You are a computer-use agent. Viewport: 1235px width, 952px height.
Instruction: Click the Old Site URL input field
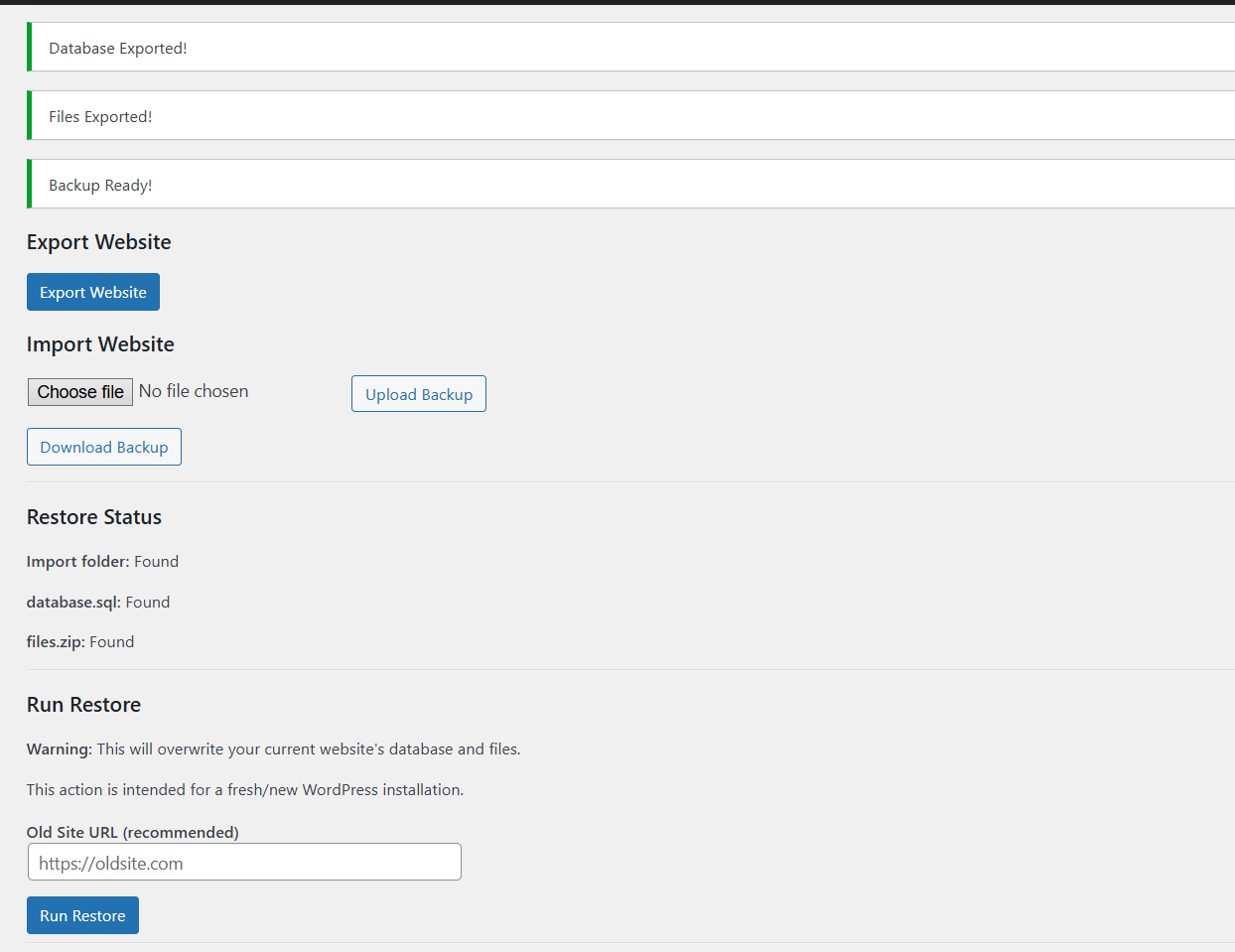pos(243,862)
